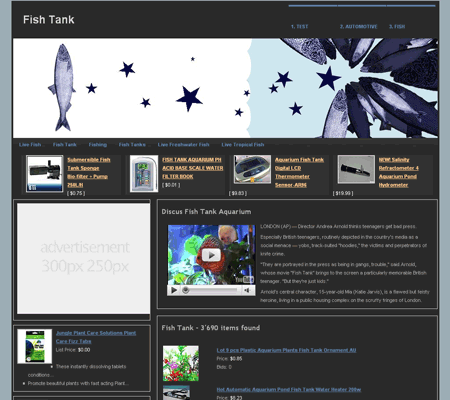Image resolution: width=450 pixels, height=400 pixels.
Task: Open the 1. TEST menu item
Action: [299, 27]
